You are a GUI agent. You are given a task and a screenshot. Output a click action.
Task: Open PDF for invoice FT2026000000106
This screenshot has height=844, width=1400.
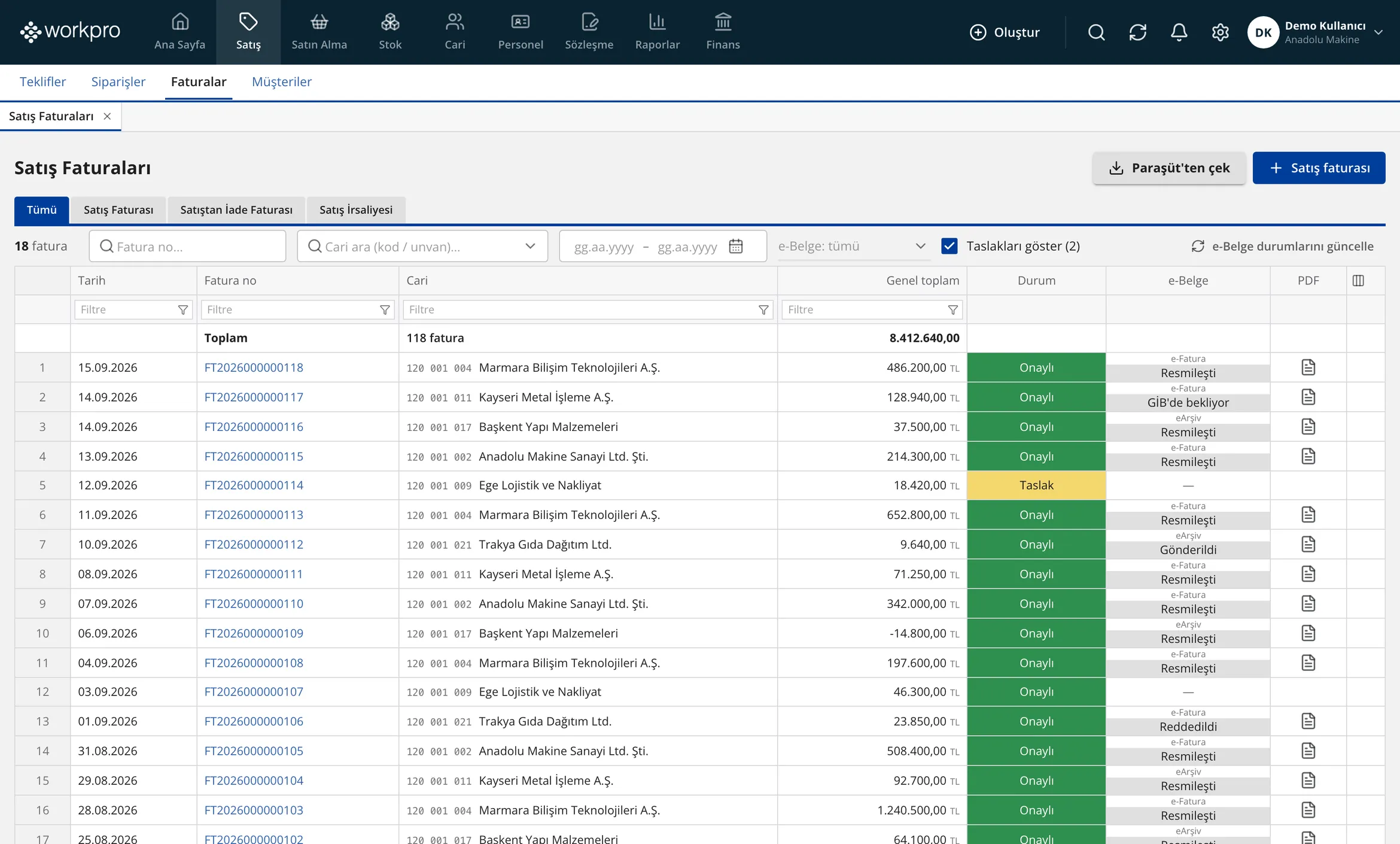pyautogui.click(x=1308, y=721)
